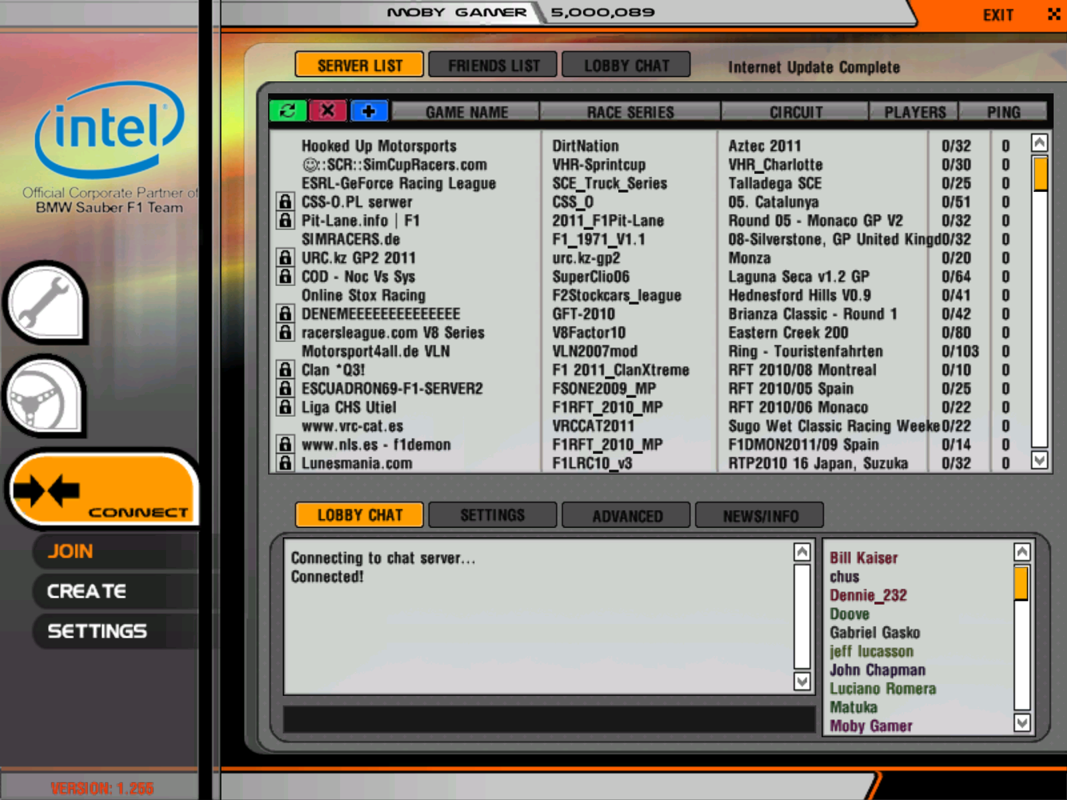Viewport: 1067px width, 800px height.
Task: Select the Hooked Up Motorsports server
Action: coord(380,145)
